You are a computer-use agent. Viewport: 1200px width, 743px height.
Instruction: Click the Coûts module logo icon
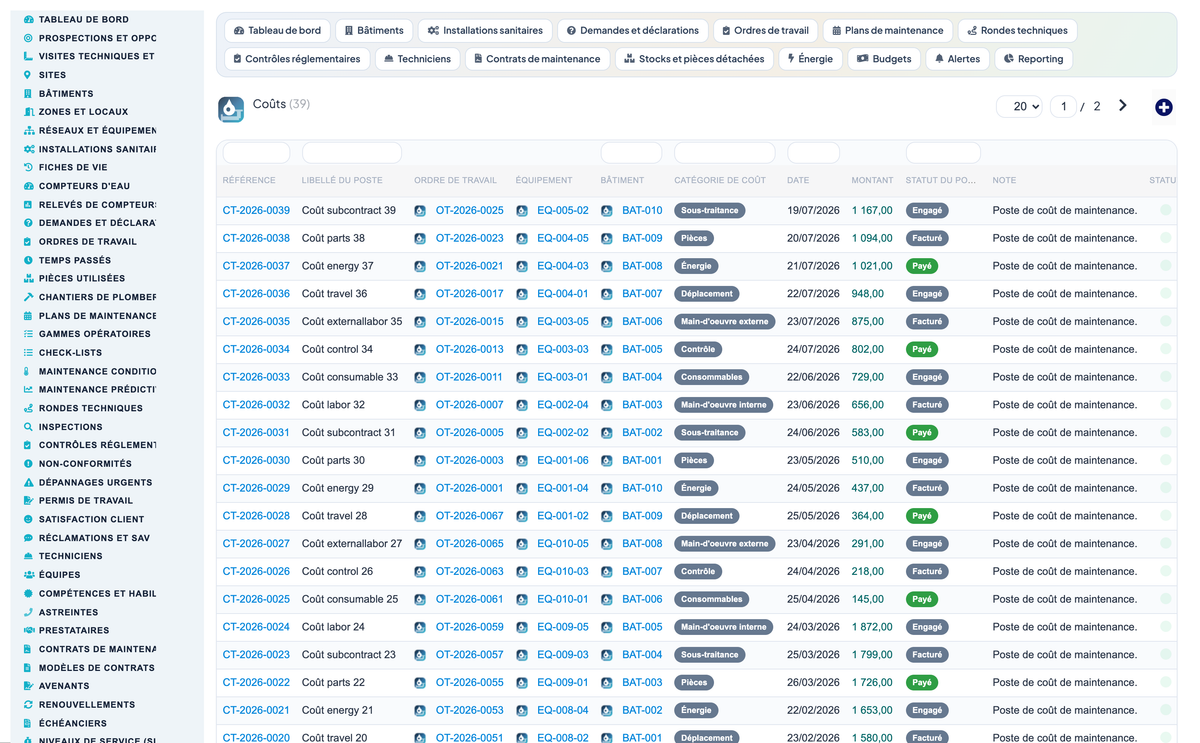tap(231, 109)
